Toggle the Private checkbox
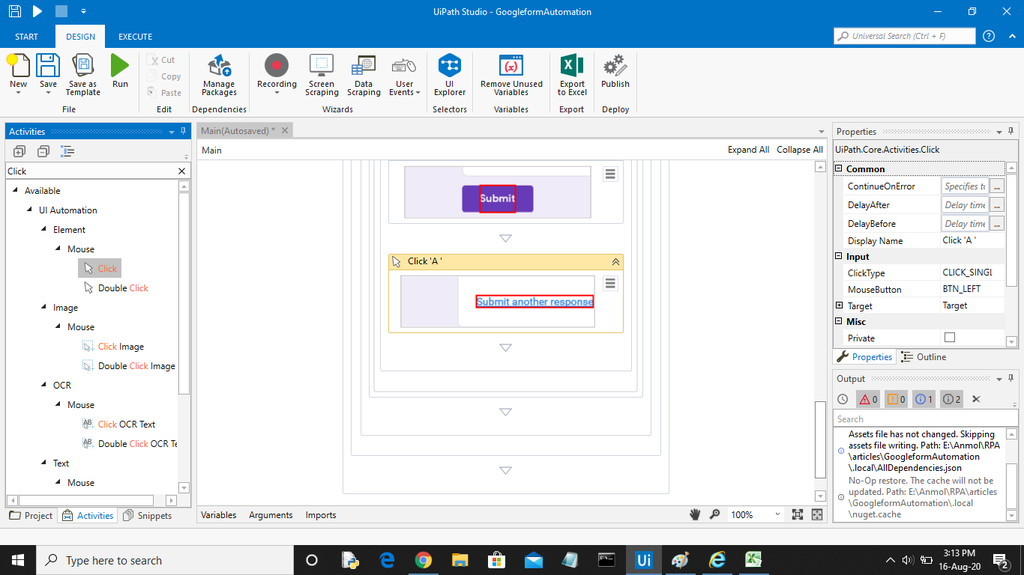Image resolution: width=1024 pixels, height=575 pixels. coord(950,338)
